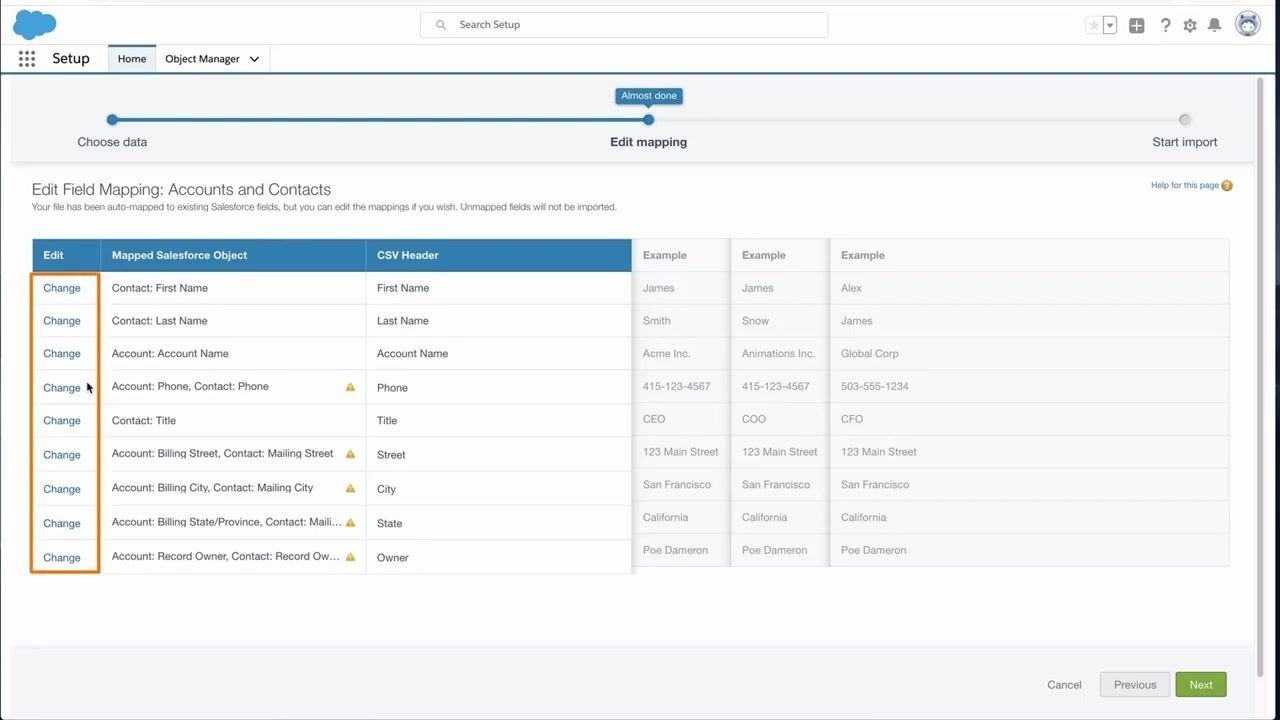This screenshot has width=1280, height=720.
Task: Change the City field mapping
Action: pos(62,489)
